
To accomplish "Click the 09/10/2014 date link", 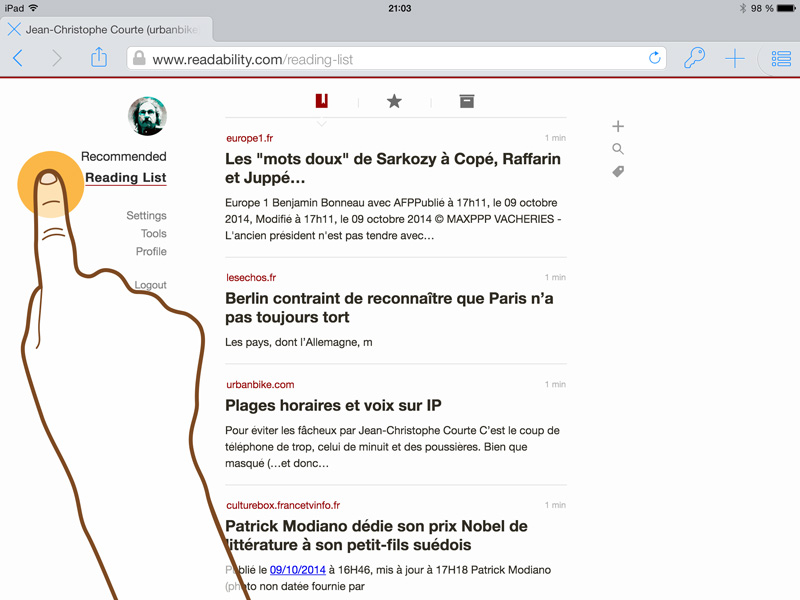I will click(297, 570).
